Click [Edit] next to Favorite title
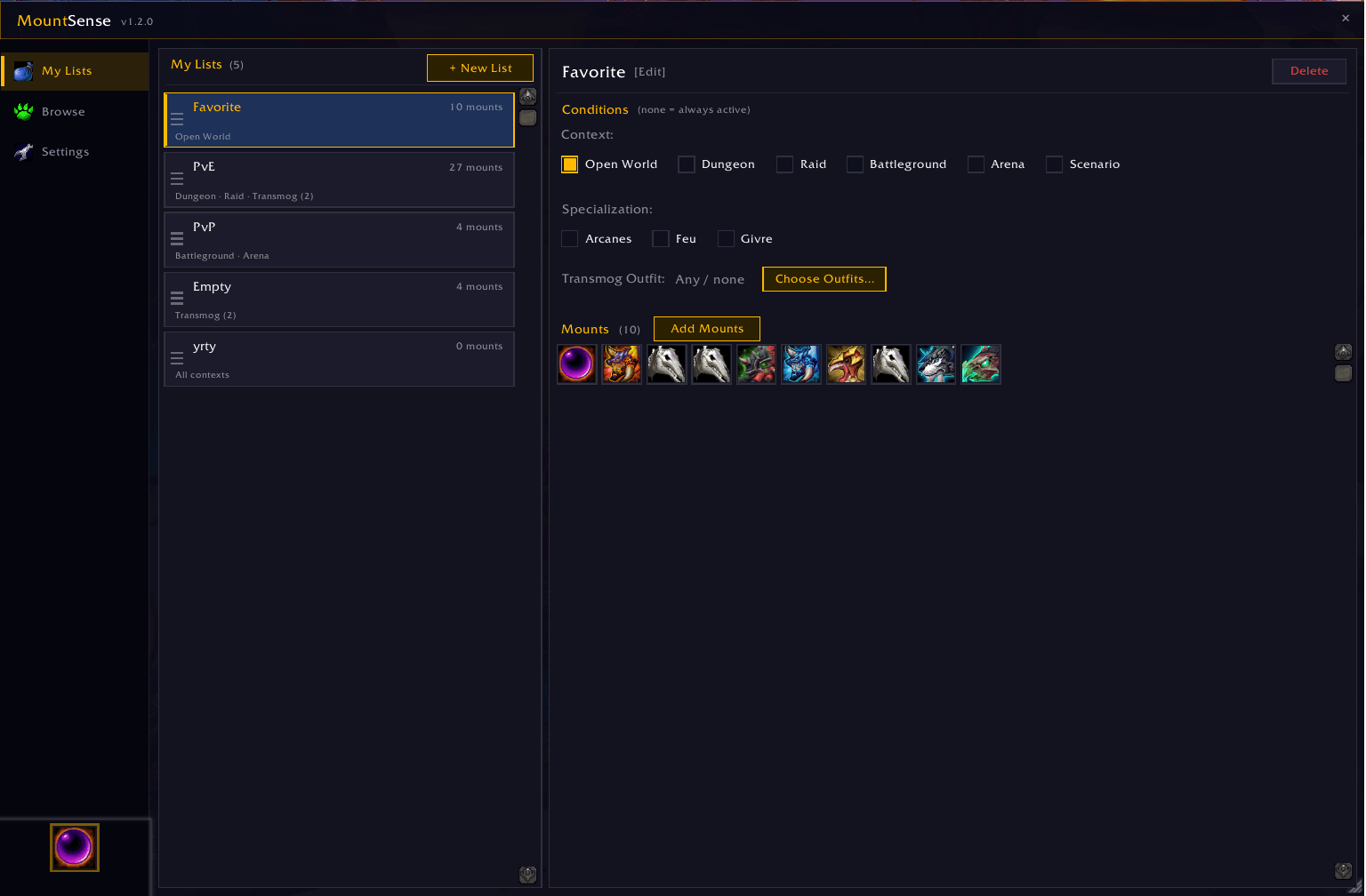The image size is (1366, 896). tap(649, 72)
